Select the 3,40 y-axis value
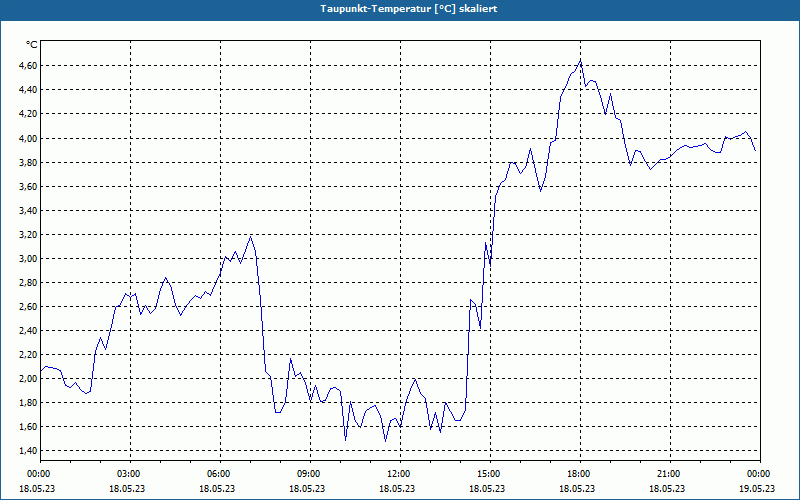The height and width of the screenshot is (500, 800). click(28, 210)
